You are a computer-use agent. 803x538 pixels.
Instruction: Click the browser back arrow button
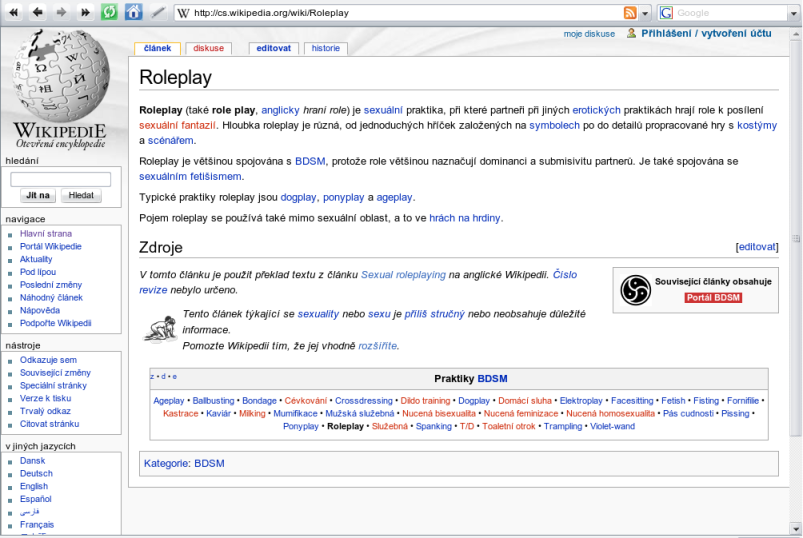(x=38, y=13)
